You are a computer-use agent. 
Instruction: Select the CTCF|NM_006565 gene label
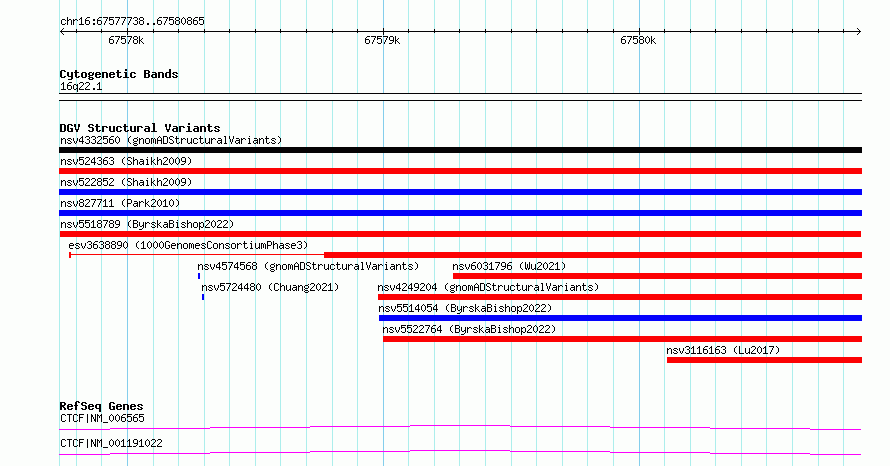[102, 418]
